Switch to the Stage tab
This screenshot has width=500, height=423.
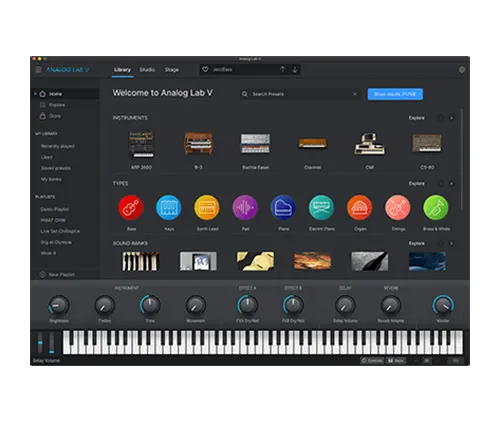tap(172, 70)
